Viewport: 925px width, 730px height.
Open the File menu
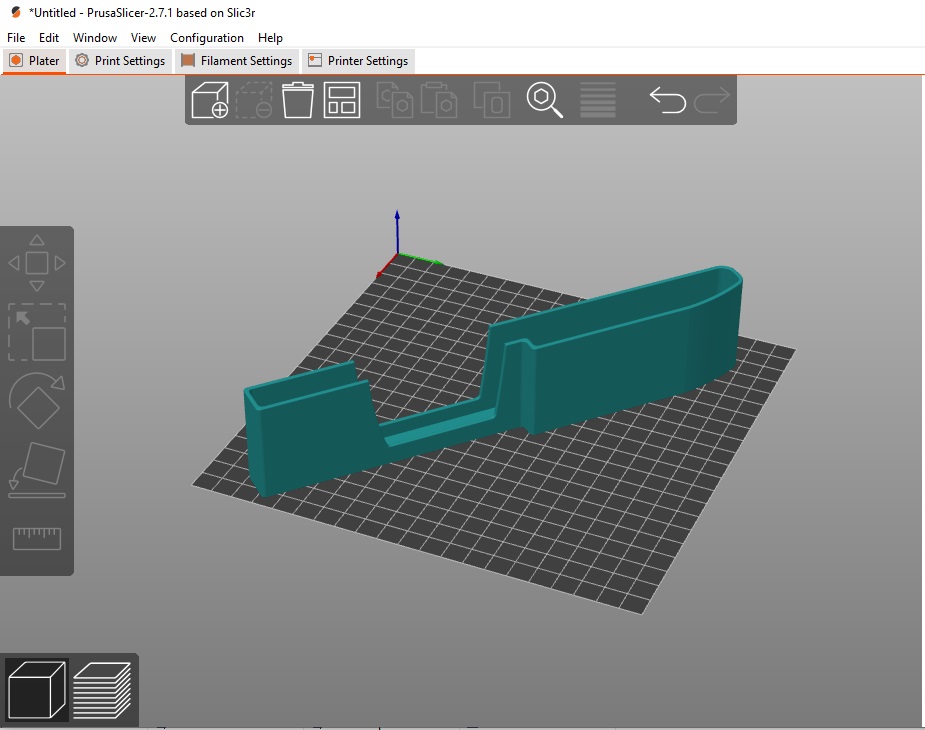pyautogui.click(x=16, y=38)
